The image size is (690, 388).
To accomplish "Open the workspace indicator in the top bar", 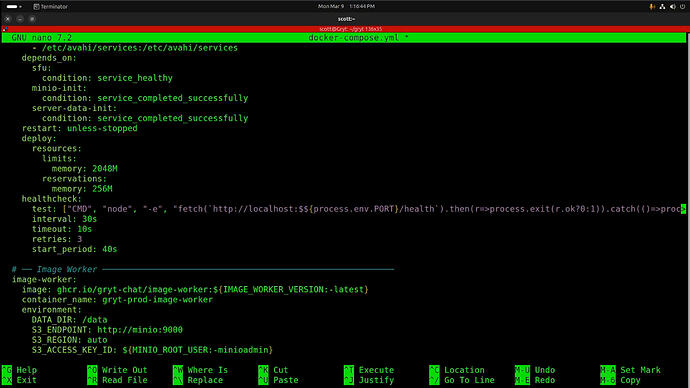I will [x=15, y=7].
